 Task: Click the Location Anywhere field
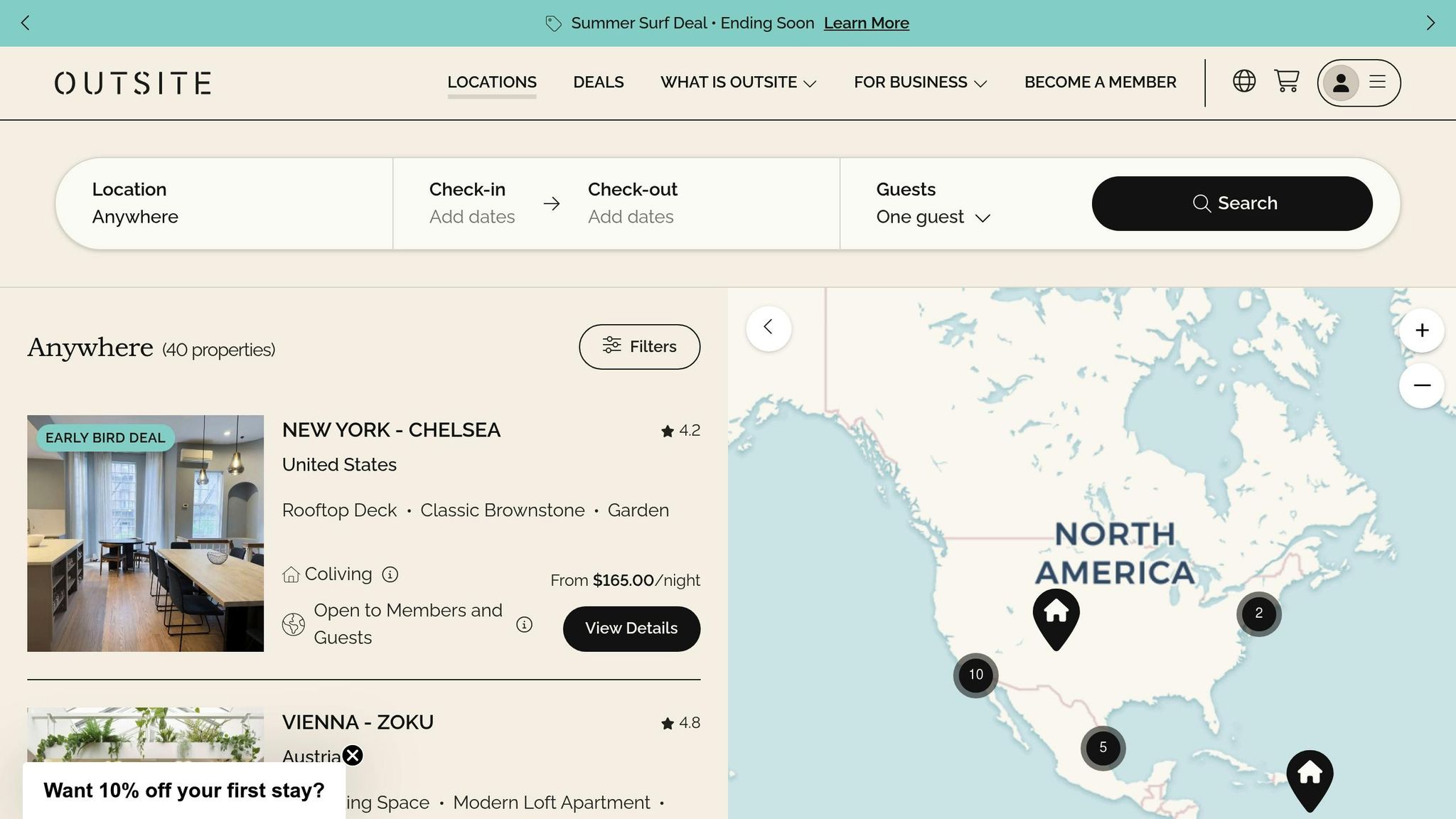[x=224, y=203]
